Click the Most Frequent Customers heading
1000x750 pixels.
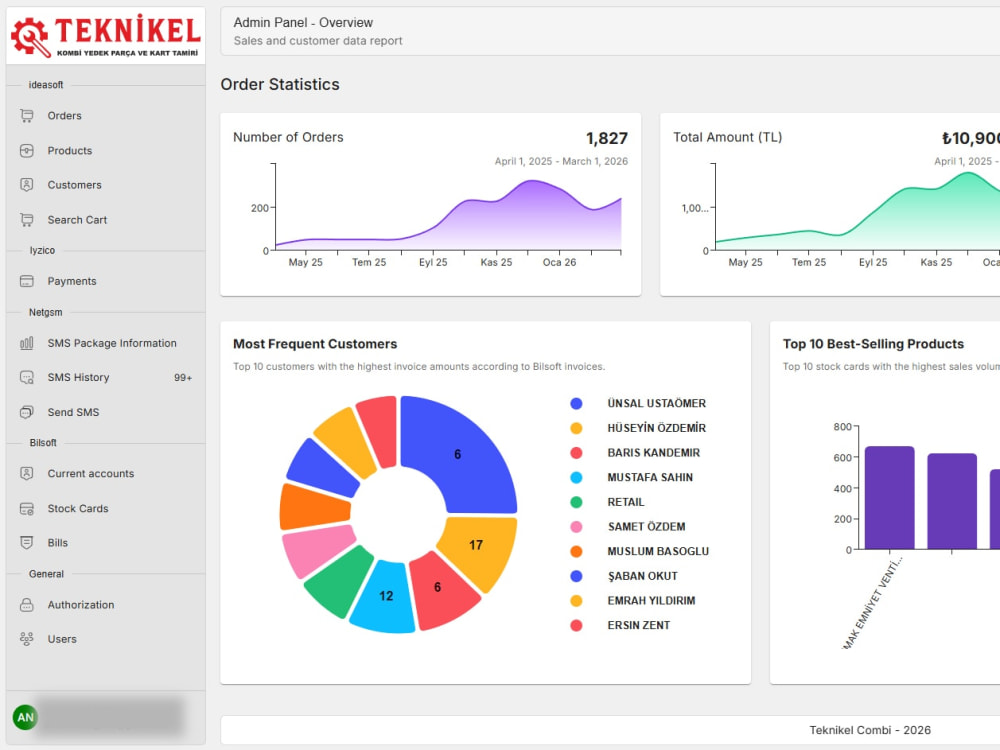point(315,344)
